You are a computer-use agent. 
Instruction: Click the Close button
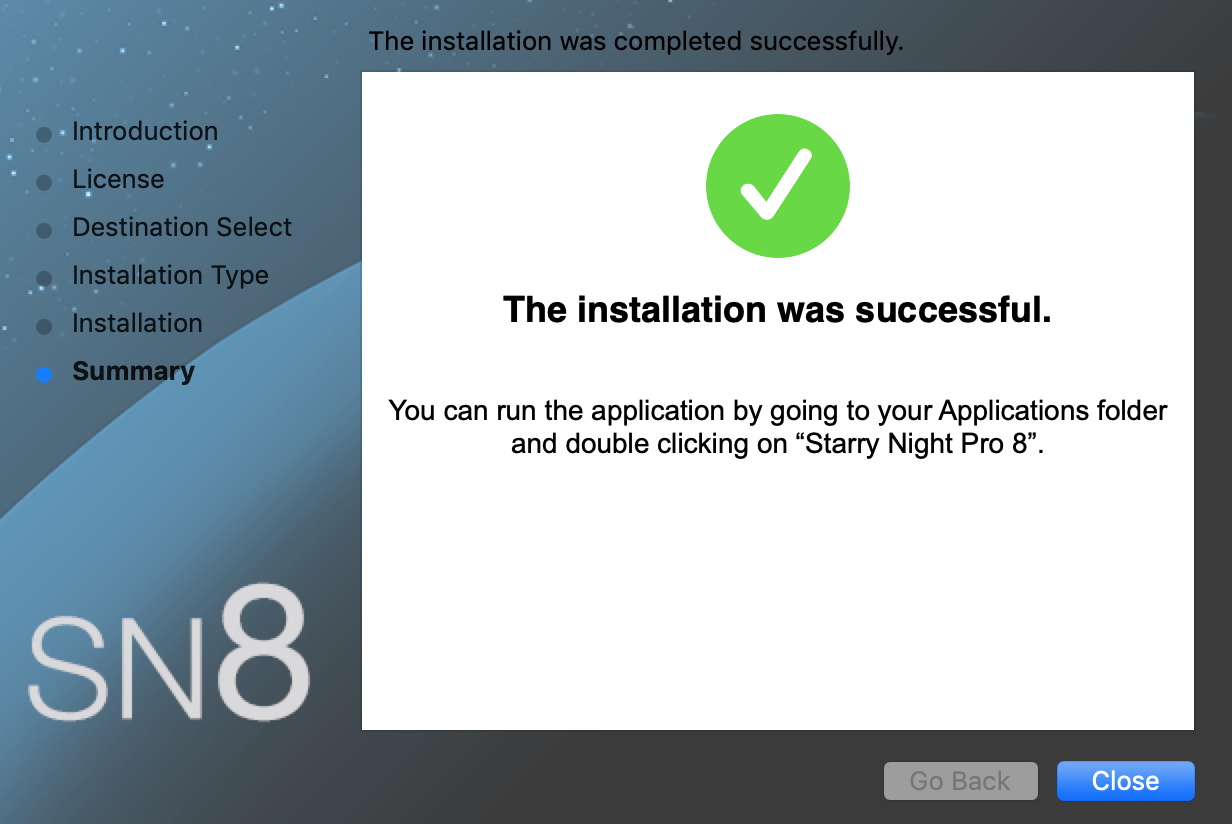pos(1125,781)
